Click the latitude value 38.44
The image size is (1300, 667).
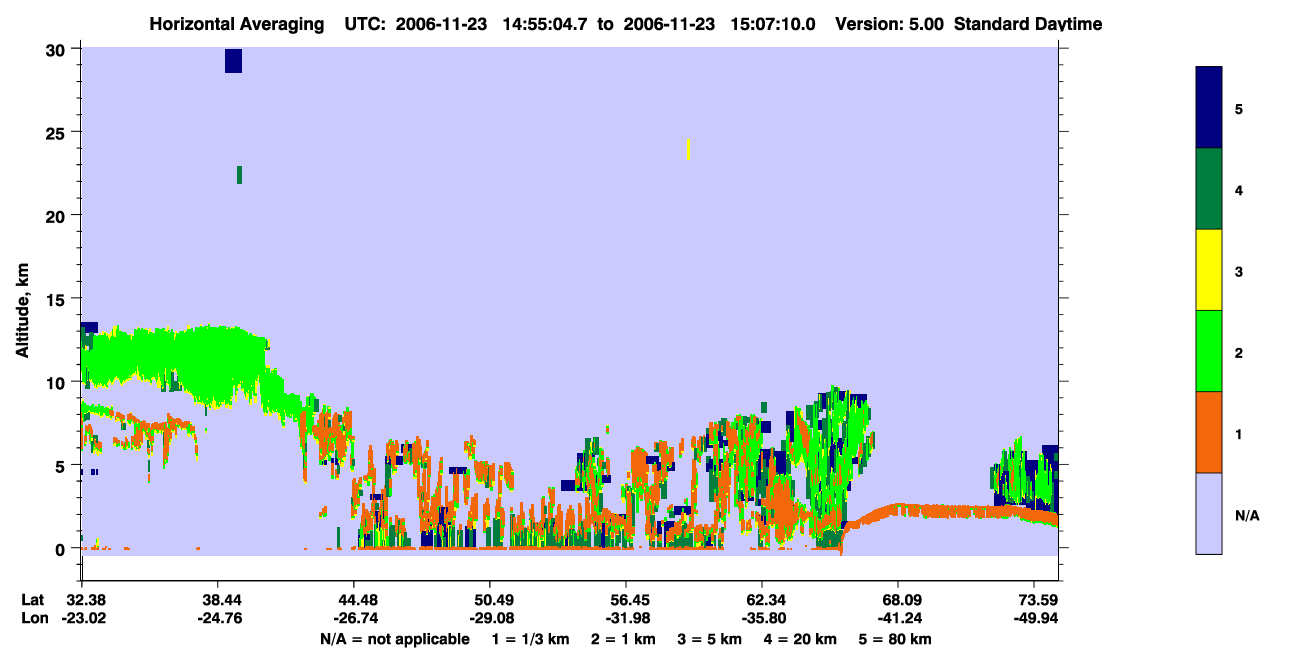tap(218, 600)
